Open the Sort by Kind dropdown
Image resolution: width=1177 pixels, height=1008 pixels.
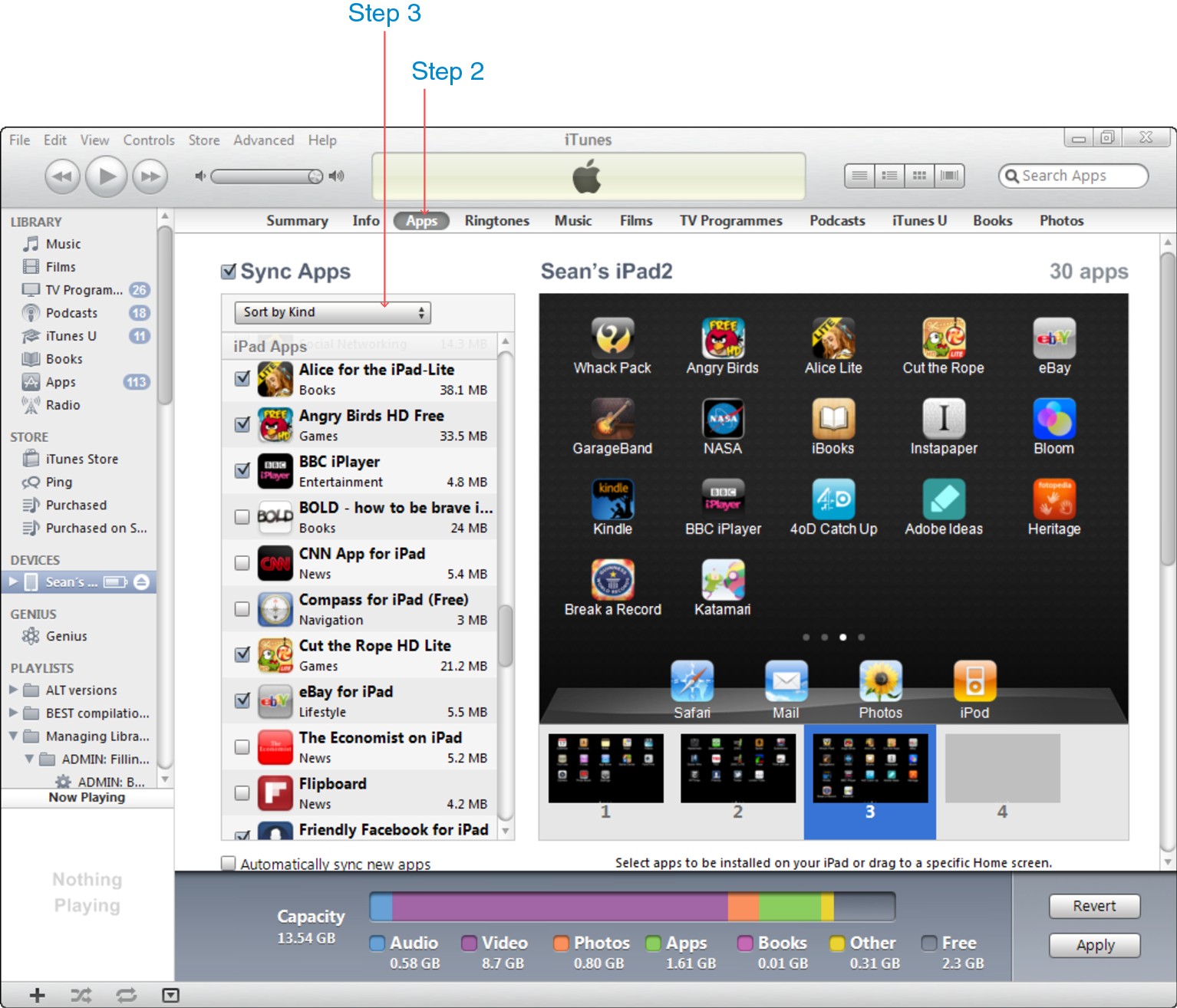point(332,312)
